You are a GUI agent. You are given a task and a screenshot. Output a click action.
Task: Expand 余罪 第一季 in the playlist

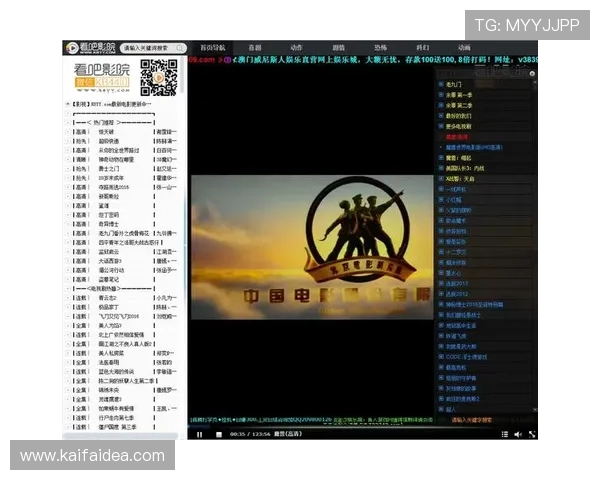tap(440, 95)
